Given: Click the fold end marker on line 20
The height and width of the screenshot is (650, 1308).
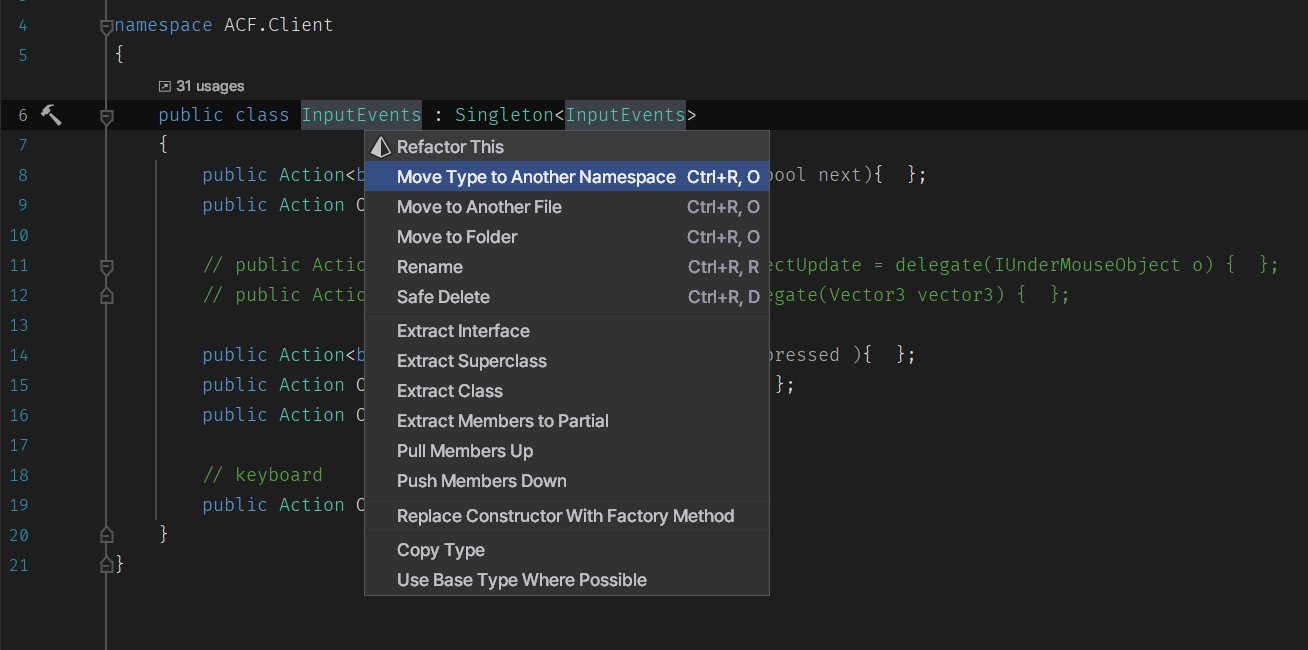Looking at the screenshot, I should [107, 535].
